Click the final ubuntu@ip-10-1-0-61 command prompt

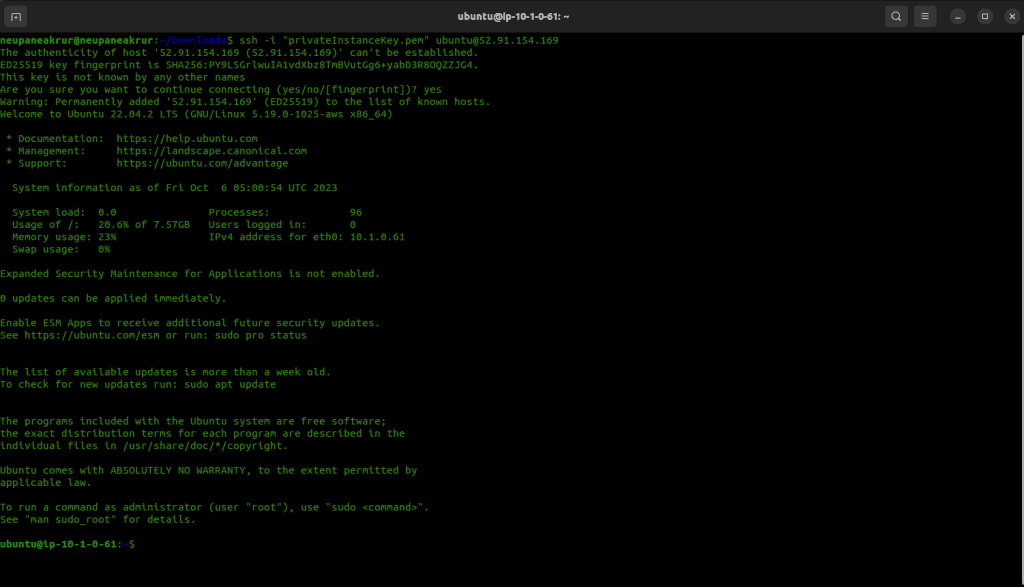pyautogui.click(x=66, y=544)
